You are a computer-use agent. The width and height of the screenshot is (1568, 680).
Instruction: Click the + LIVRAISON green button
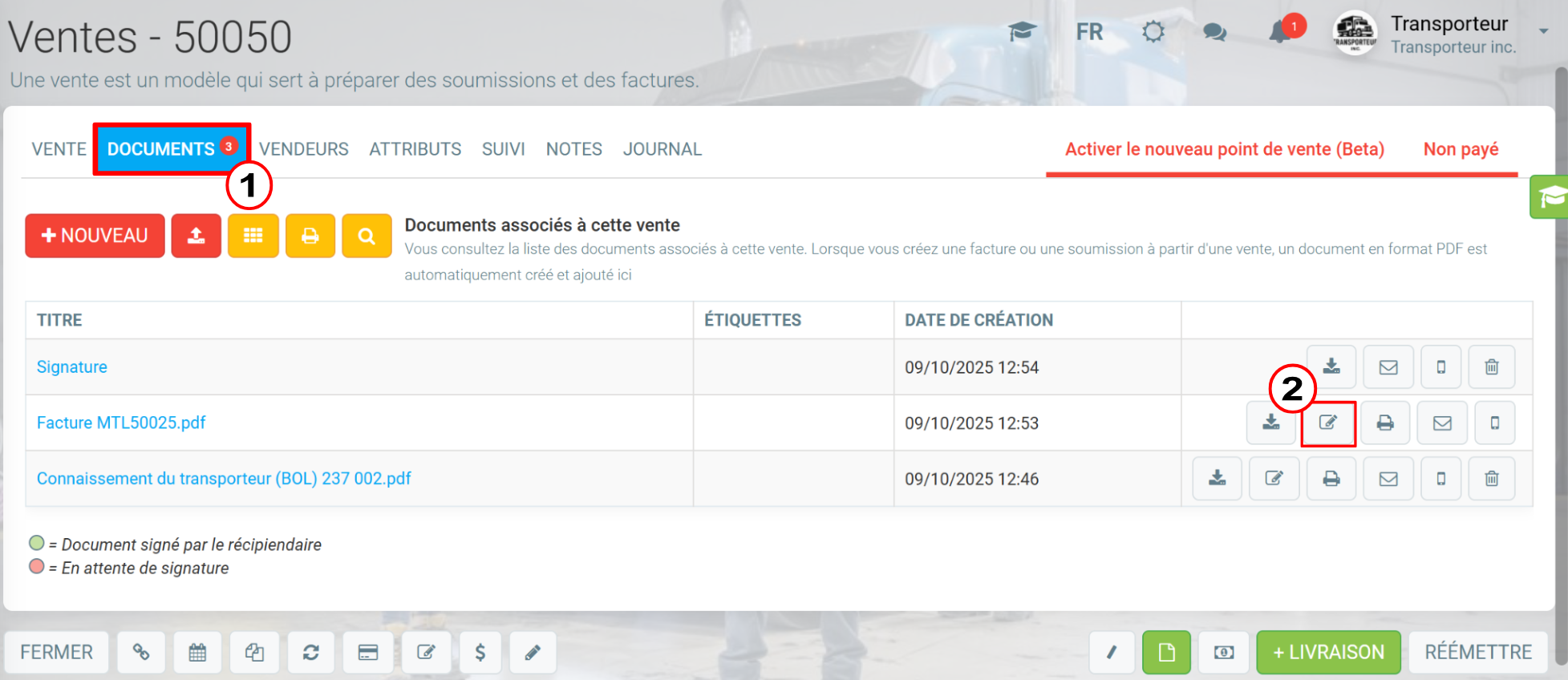click(1328, 652)
